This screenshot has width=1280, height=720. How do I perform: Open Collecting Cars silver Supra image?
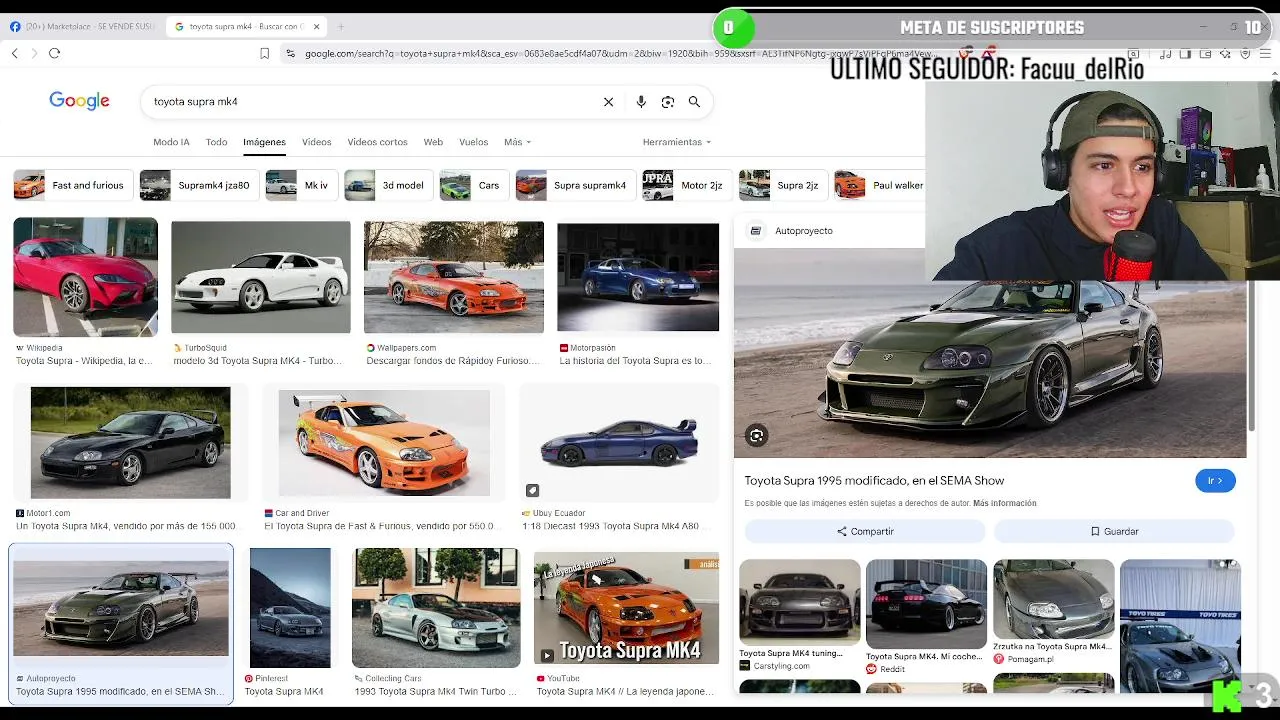[x=436, y=608]
